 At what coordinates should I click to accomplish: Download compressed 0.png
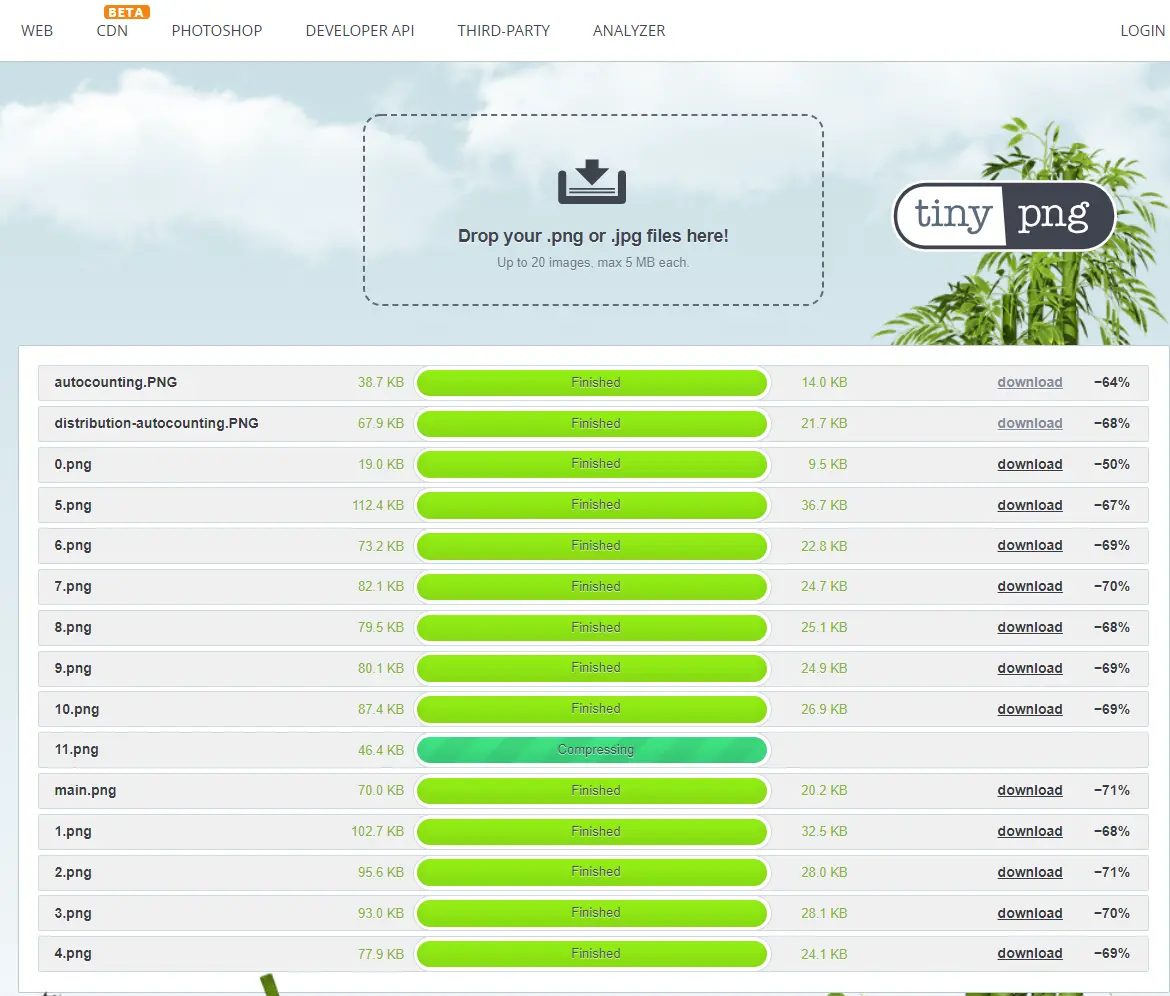1030,464
